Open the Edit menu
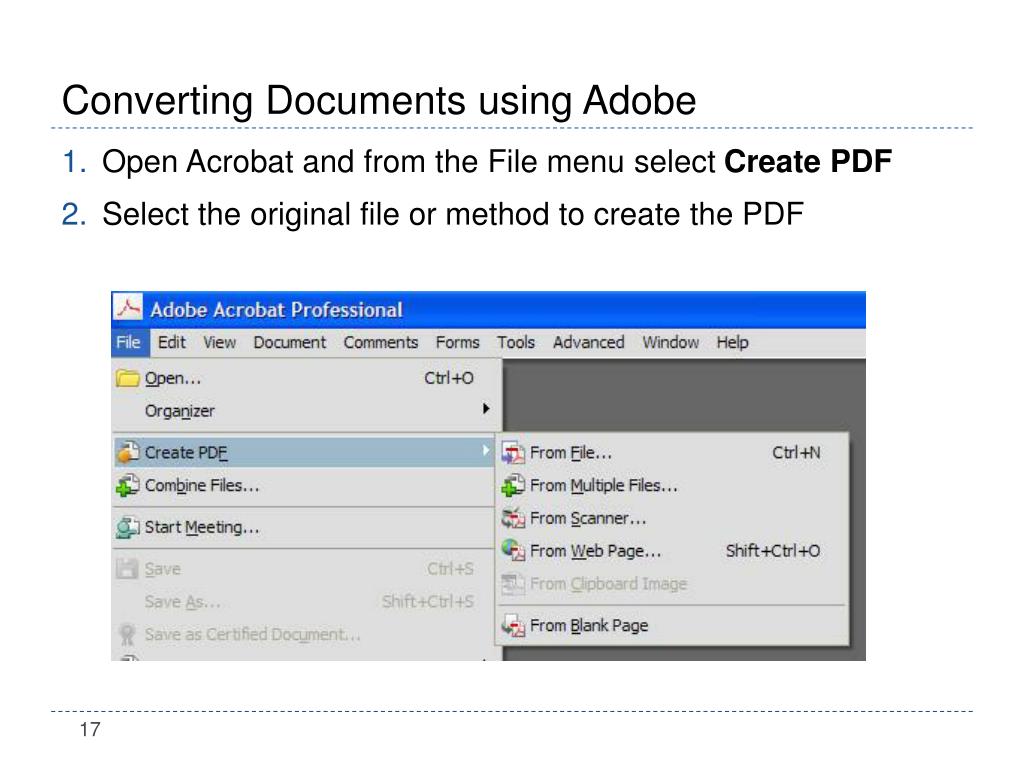Viewport: 1024px width, 768px height. (x=172, y=342)
